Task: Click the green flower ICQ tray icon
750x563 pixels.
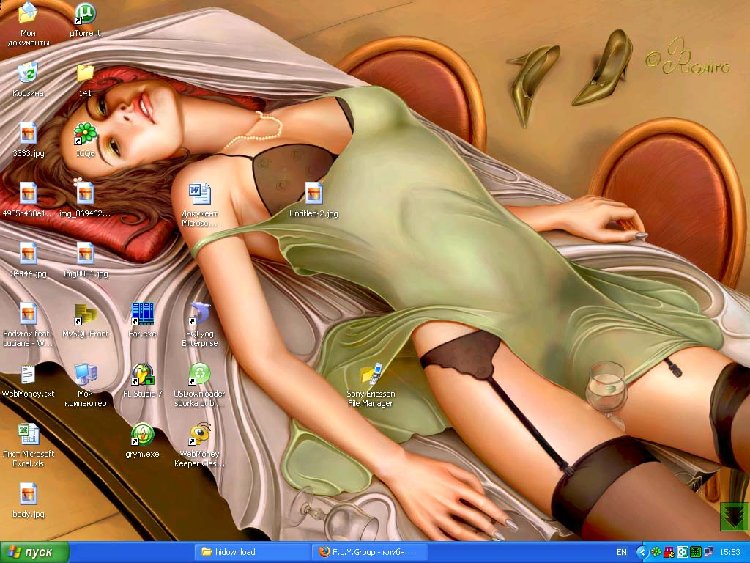Action: [x=656, y=552]
